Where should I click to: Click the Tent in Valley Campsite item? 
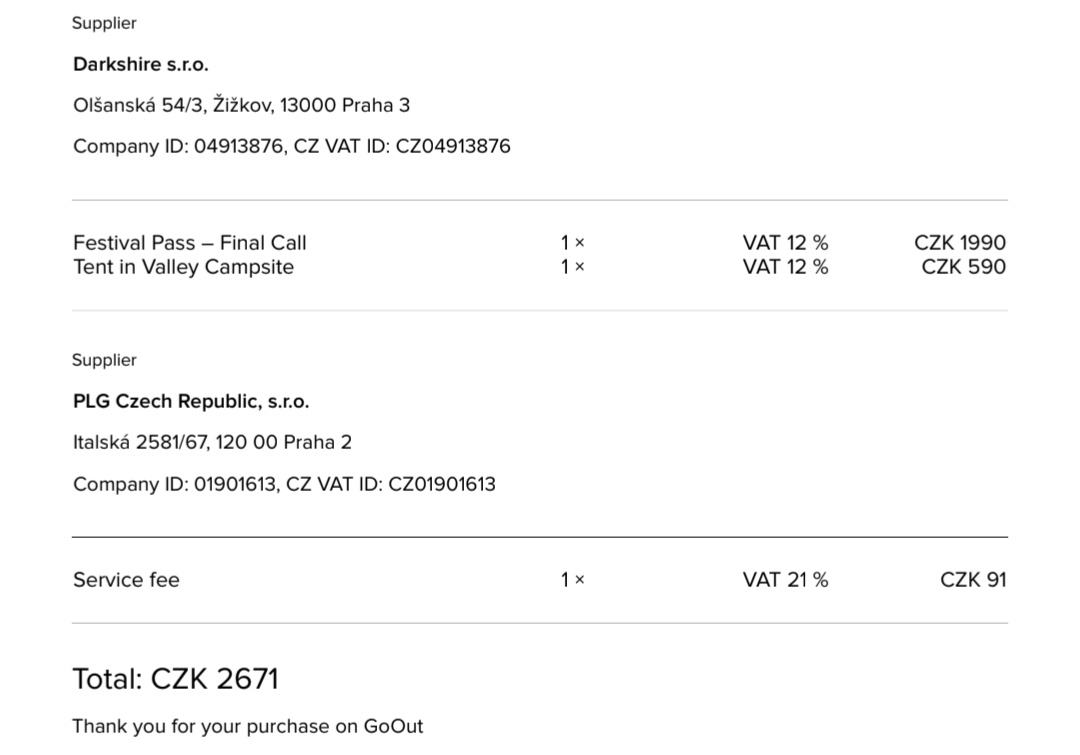(x=183, y=267)
